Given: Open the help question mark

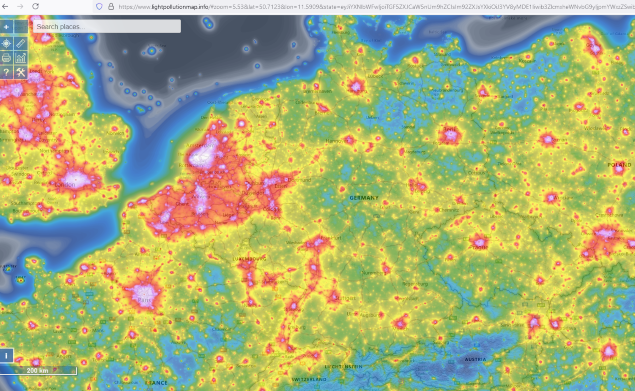Looking at the screenshot, I should click(6, 72).
